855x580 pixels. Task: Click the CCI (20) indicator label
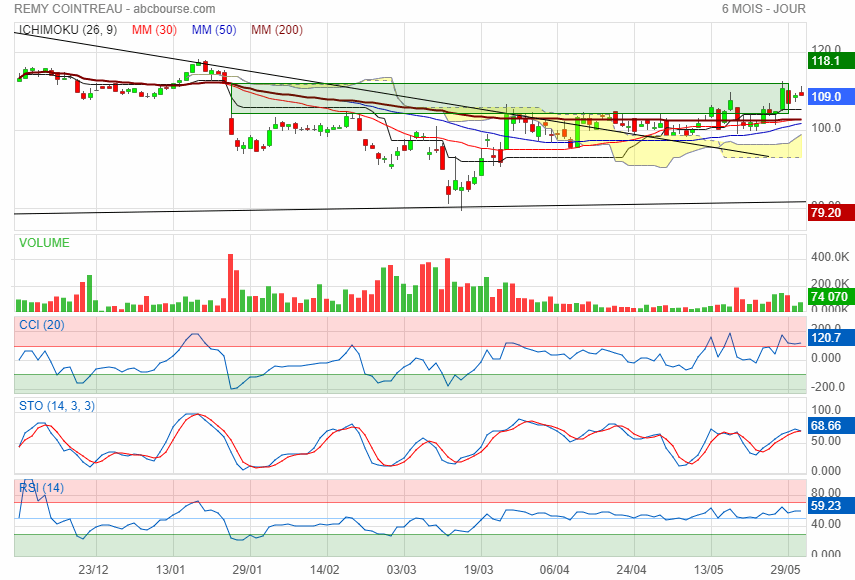pos(41,325)
